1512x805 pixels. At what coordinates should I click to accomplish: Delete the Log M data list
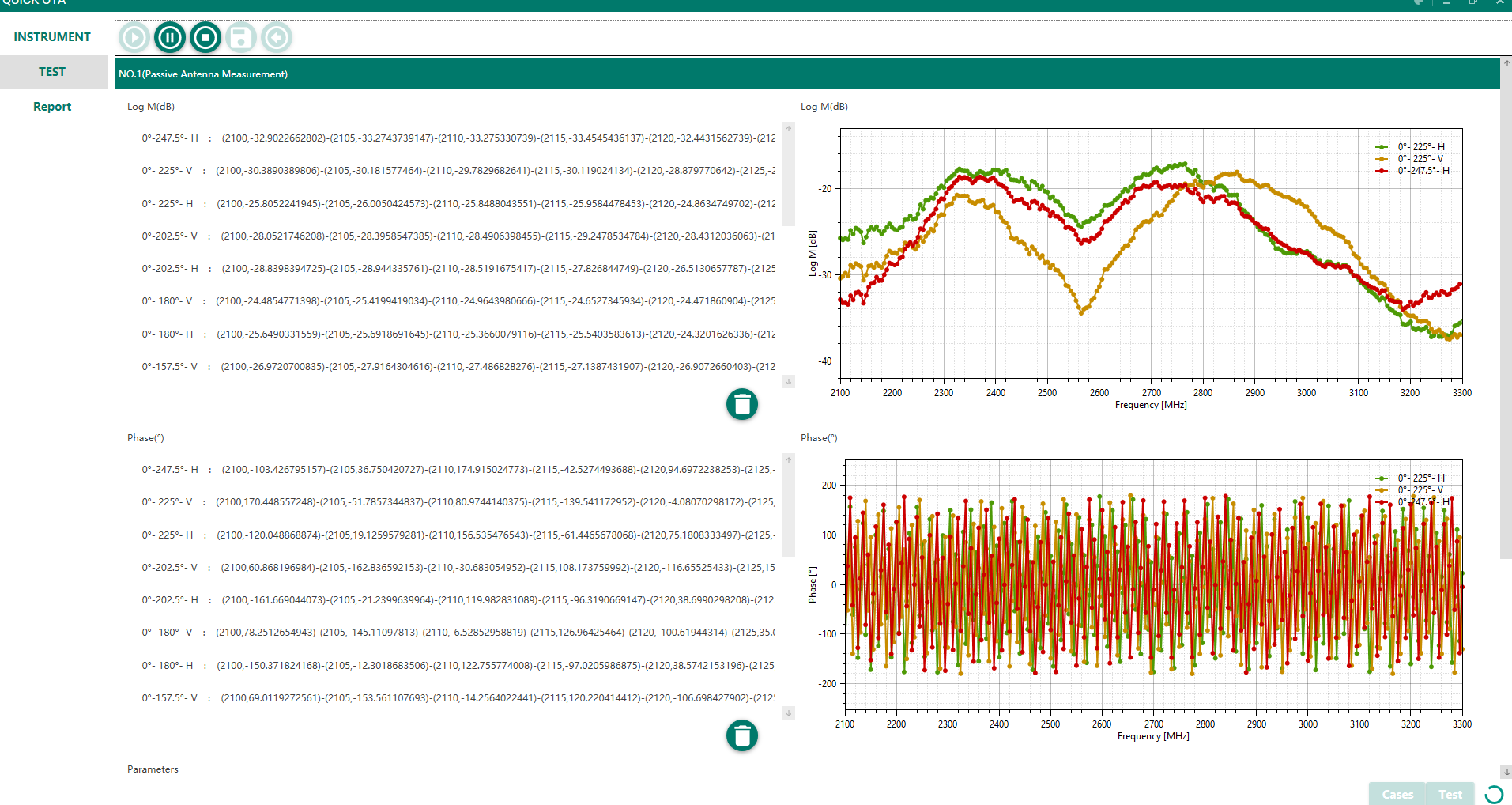tap(742, 404)
